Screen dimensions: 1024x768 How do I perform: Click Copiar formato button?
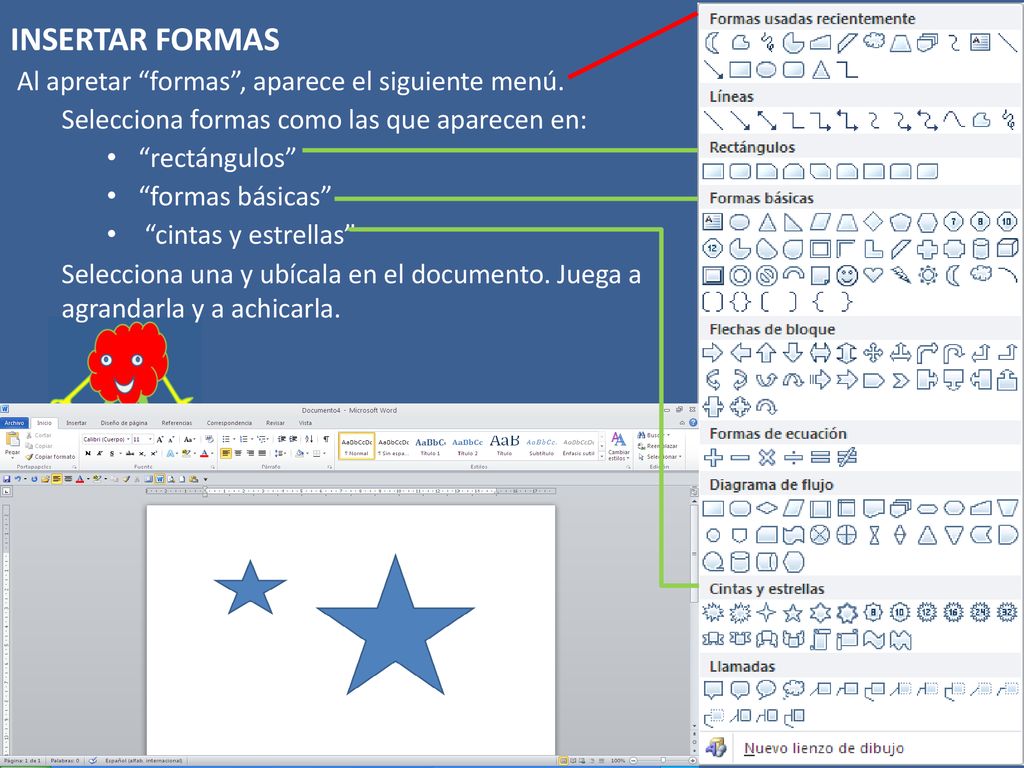50,456
